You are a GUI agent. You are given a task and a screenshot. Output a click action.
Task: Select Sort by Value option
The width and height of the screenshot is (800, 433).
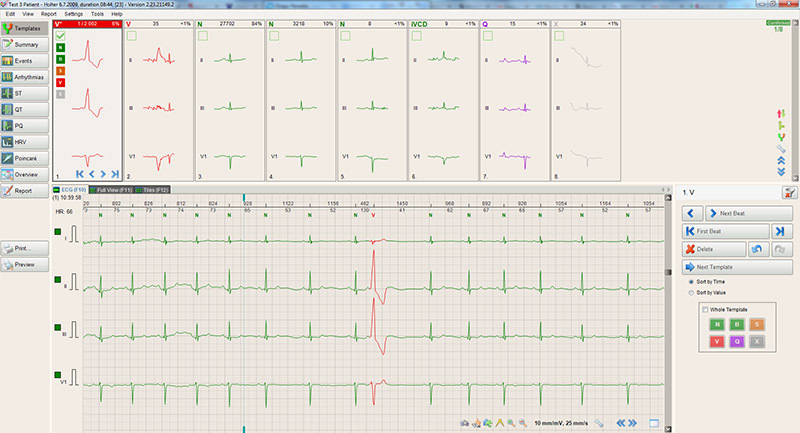click(x=691, y=293)
